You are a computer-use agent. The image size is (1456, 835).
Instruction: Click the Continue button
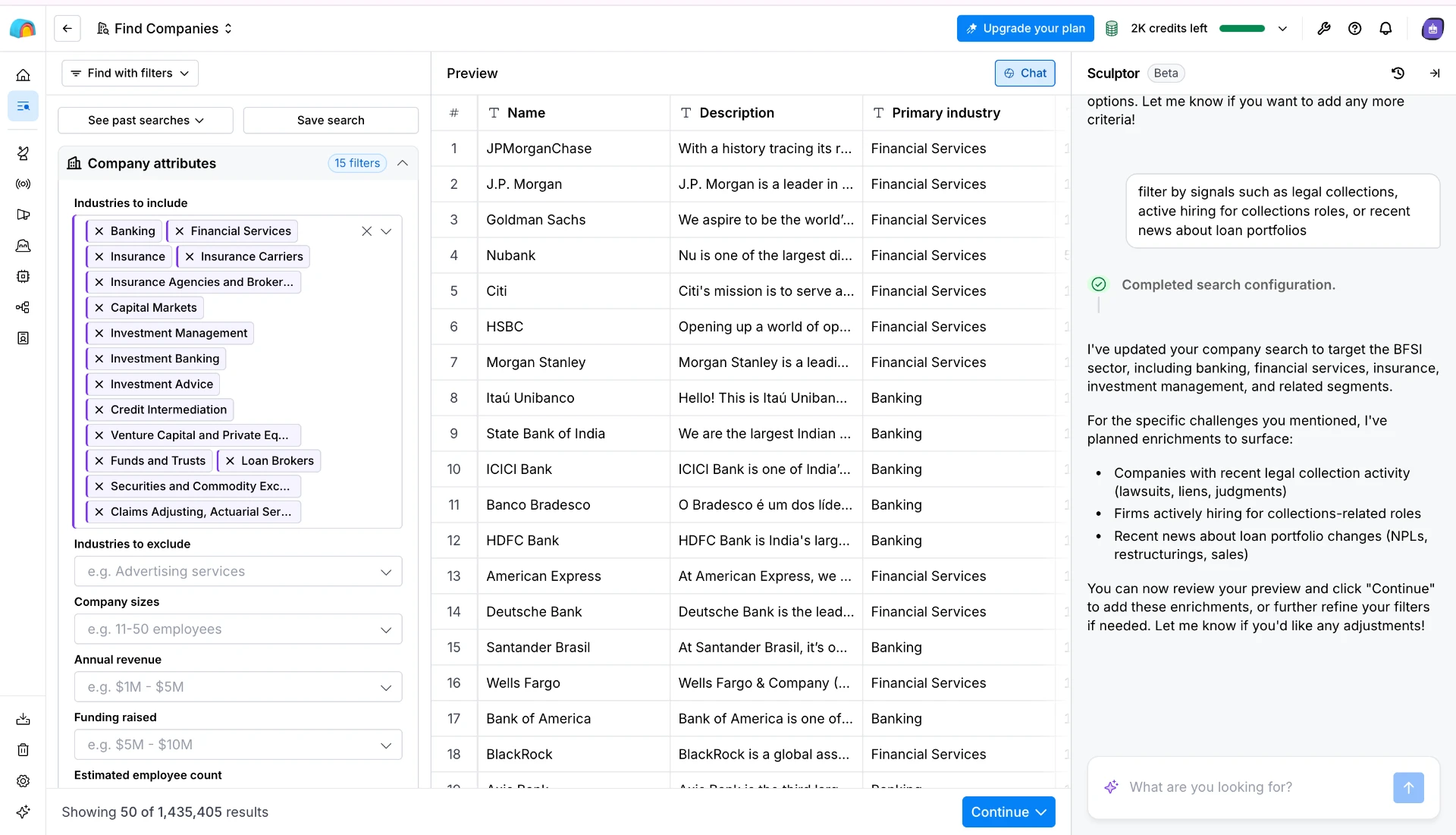1009,812
